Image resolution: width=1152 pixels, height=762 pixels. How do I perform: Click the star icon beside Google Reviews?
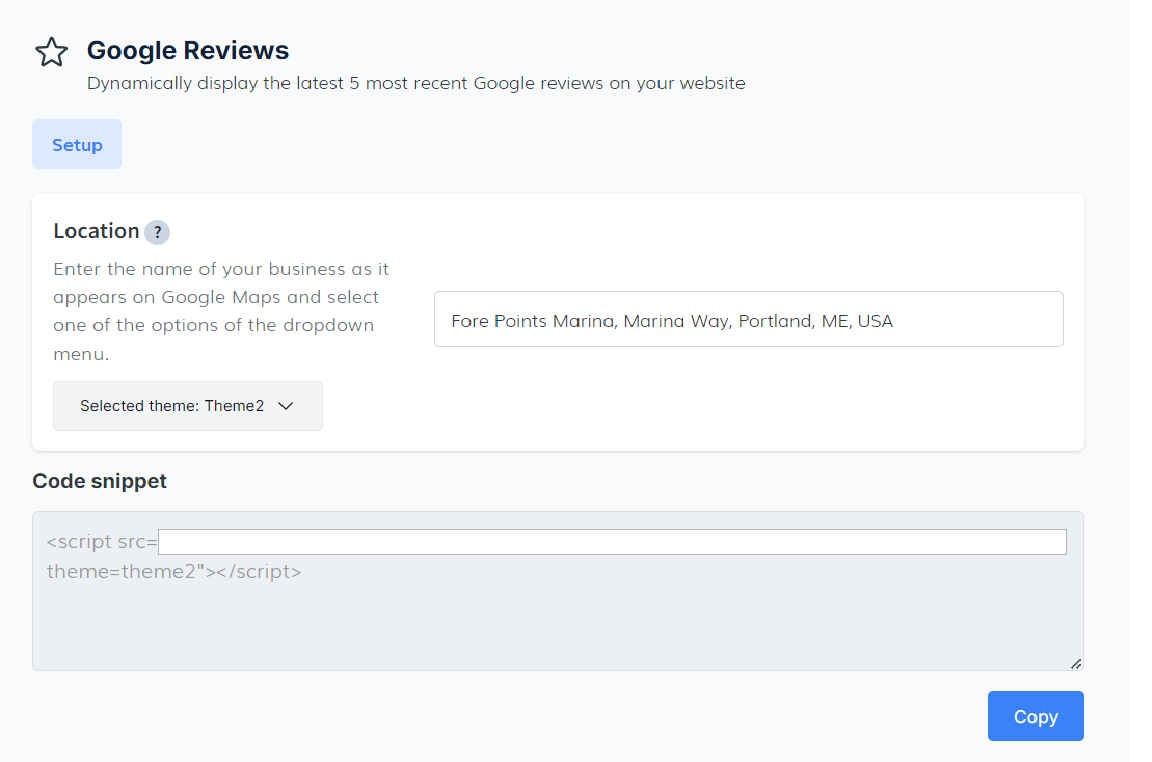(51, 52)
